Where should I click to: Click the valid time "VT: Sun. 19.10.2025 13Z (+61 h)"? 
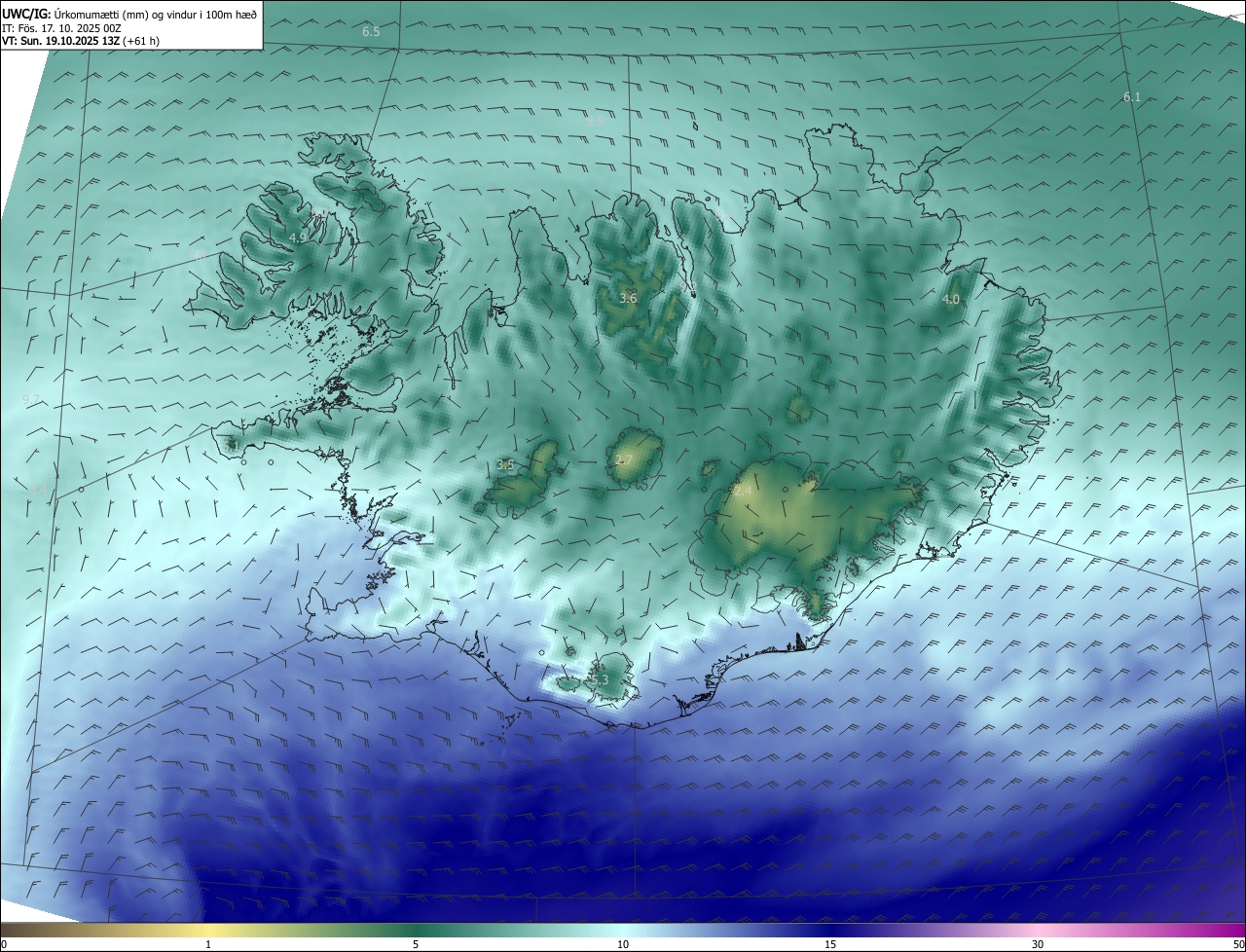click(81, 41)
